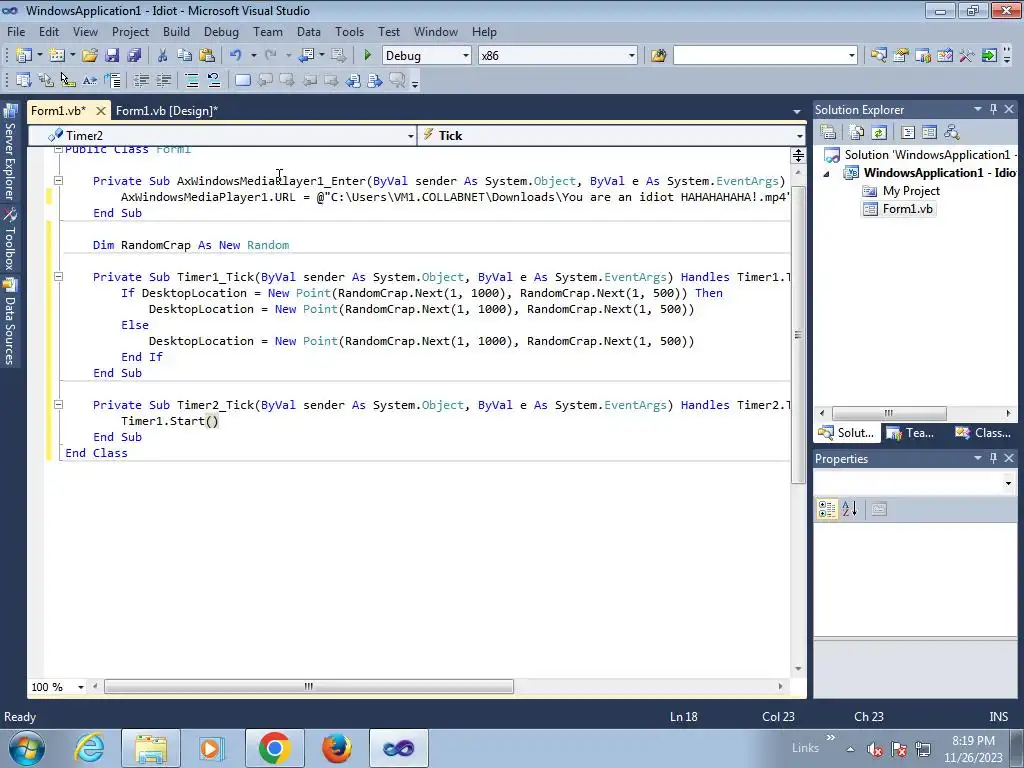Click the Save All icon
This screenshot has height=768, width=1024.
point(135,56)
